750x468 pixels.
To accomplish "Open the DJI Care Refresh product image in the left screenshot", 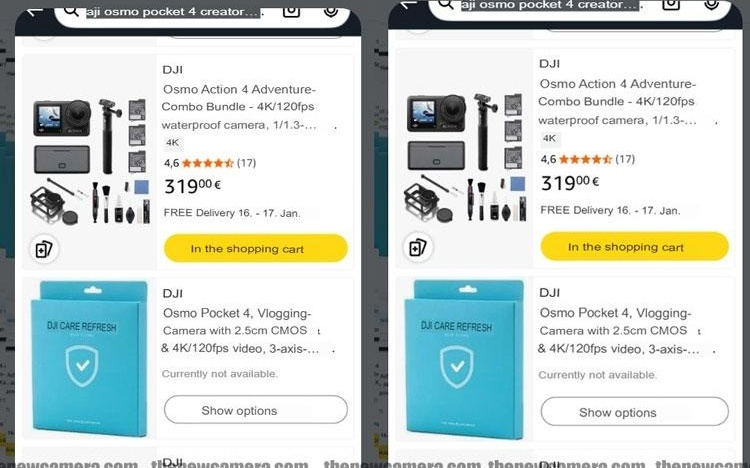I will coord(89,358).
